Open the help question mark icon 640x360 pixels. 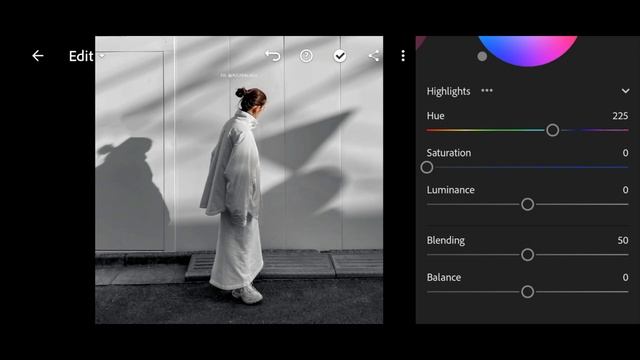pyautogui.click(x=306, y=56)
